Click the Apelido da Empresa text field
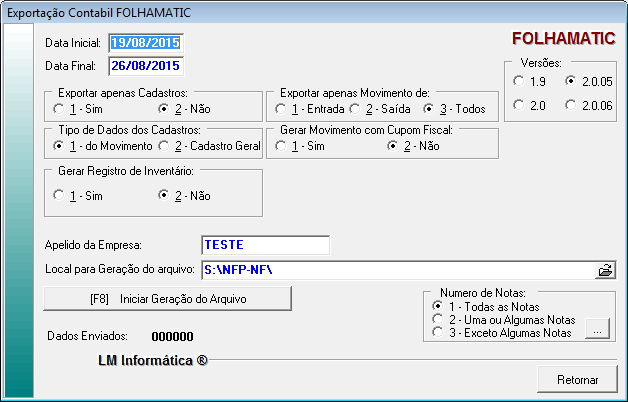The width and height of the screenshot is (628, 402). tap(265, 245)
